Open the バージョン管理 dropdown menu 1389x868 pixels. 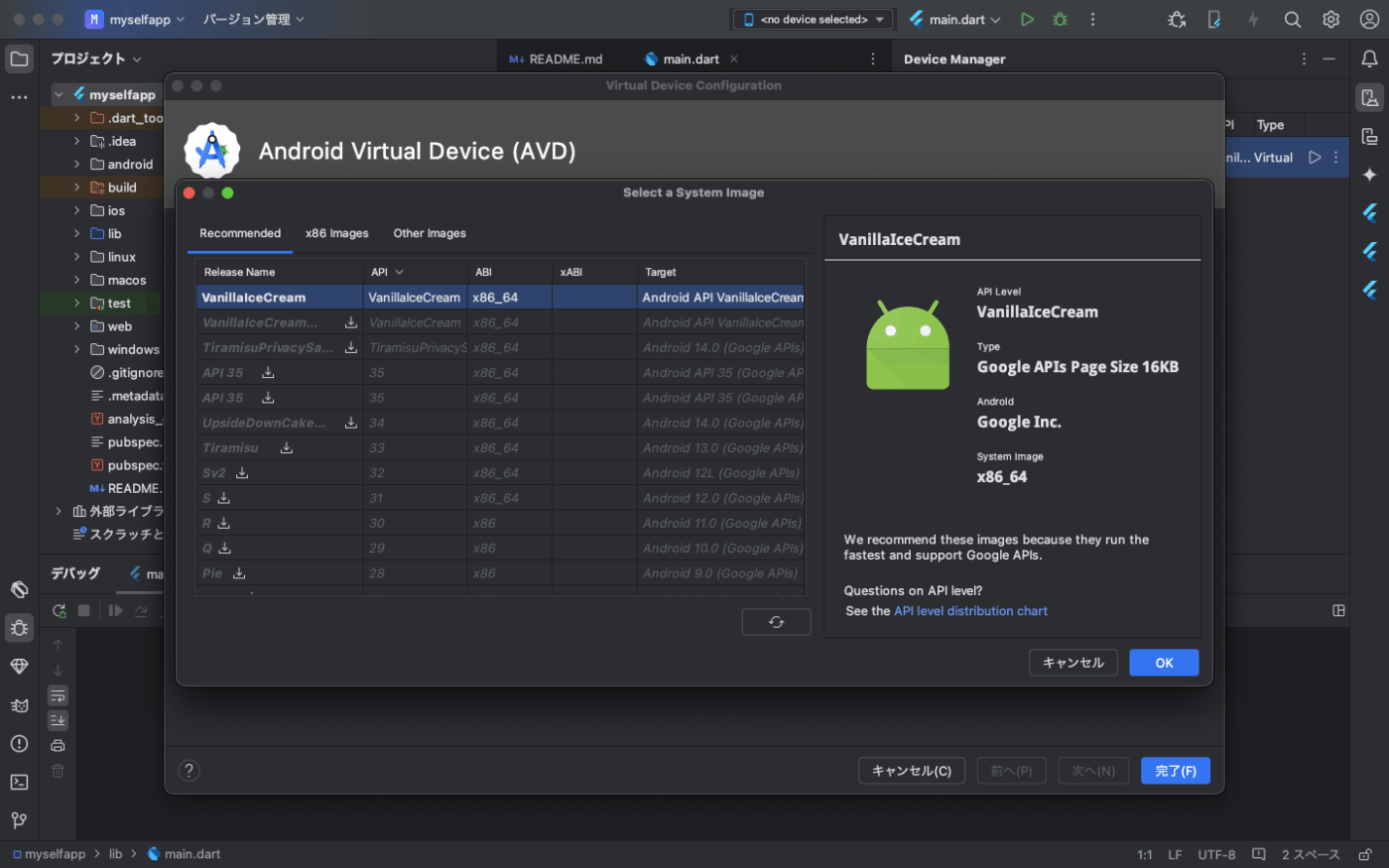point(254,19)
